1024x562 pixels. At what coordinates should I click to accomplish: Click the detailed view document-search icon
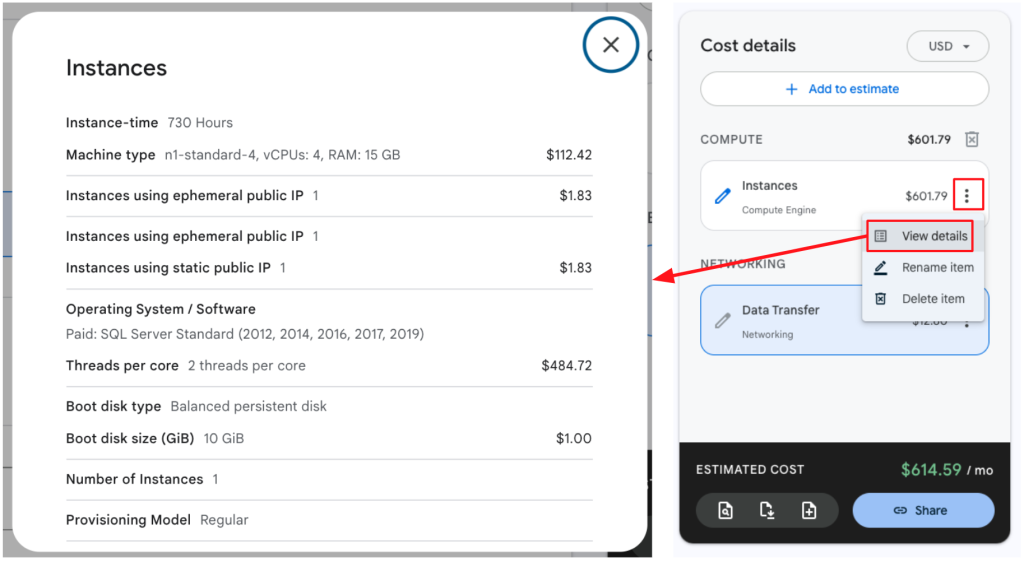click(726, 511)
